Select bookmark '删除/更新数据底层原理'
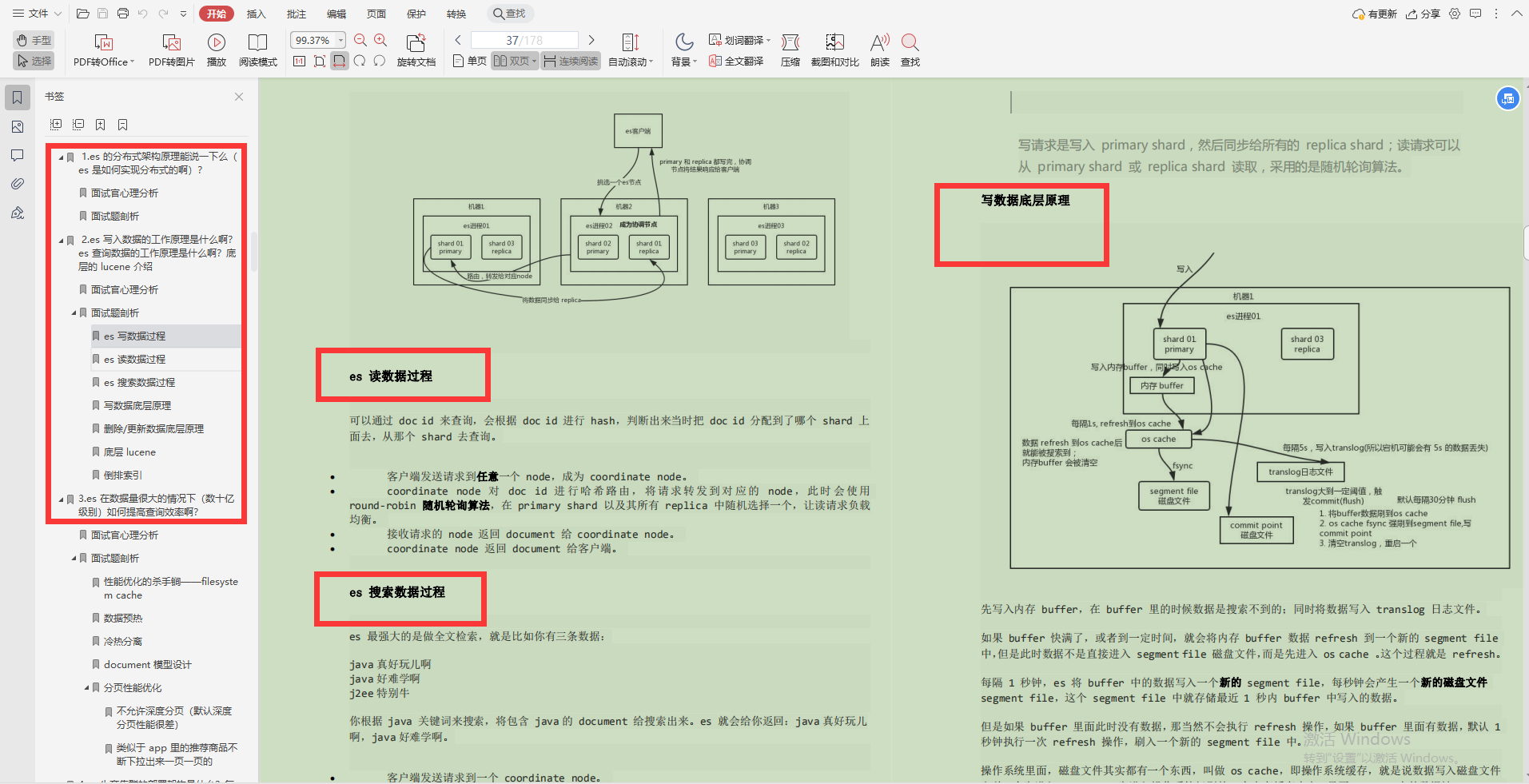Viewport: 1529px width, 784px height. (x=153, y=429)
